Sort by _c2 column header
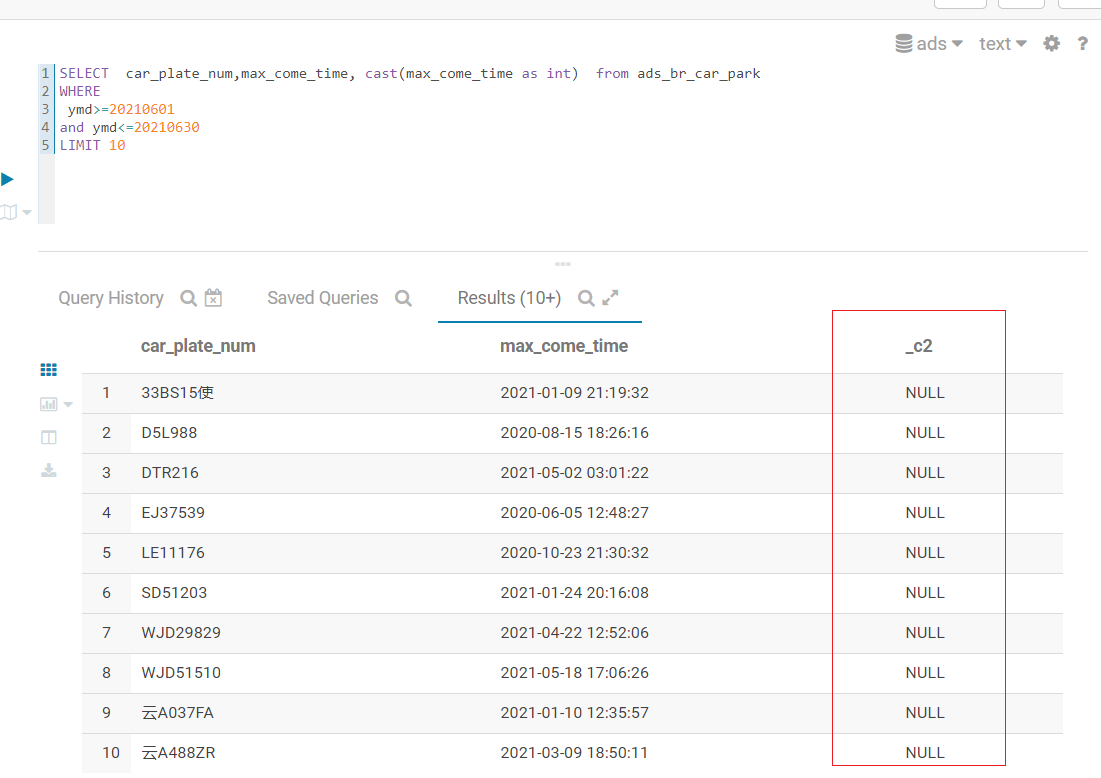1101x778 pixels. pyautogui.click(x=919, y=346)
